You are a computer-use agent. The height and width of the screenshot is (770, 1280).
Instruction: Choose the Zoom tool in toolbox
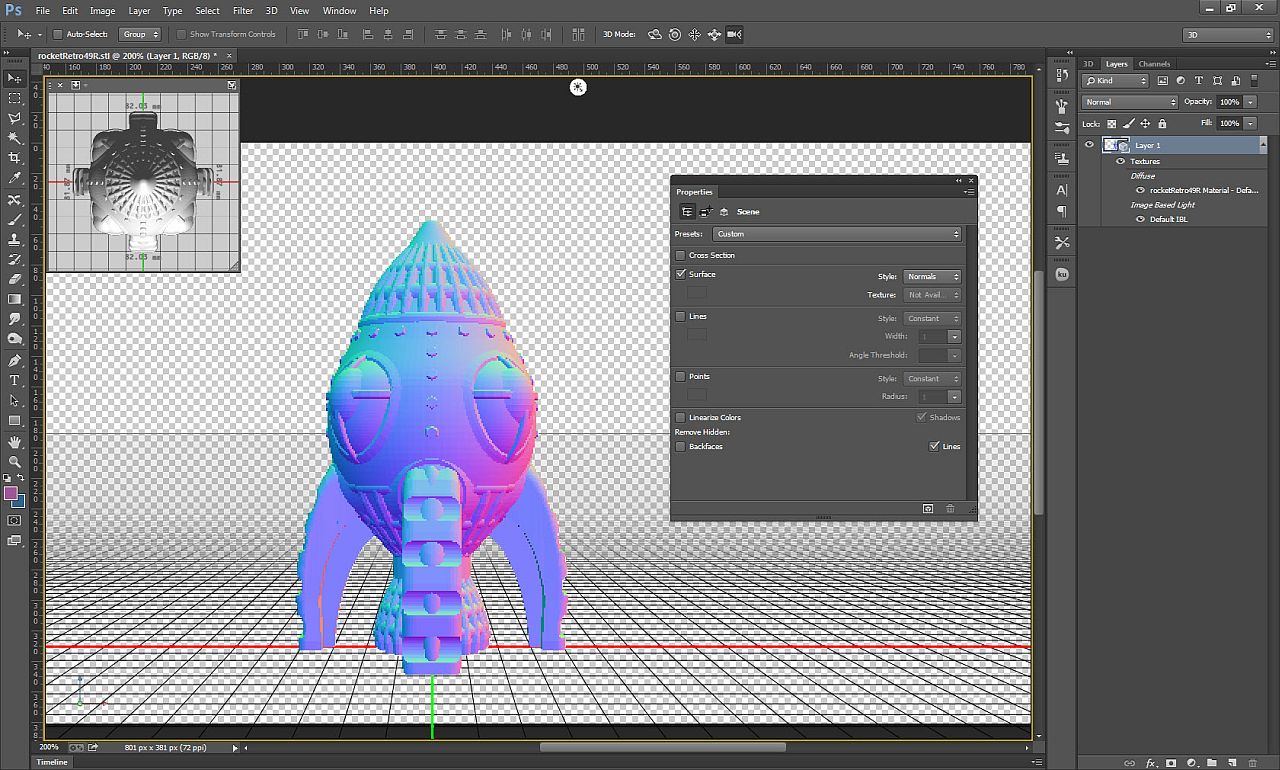pyautogui.click(x=15, y=462)
